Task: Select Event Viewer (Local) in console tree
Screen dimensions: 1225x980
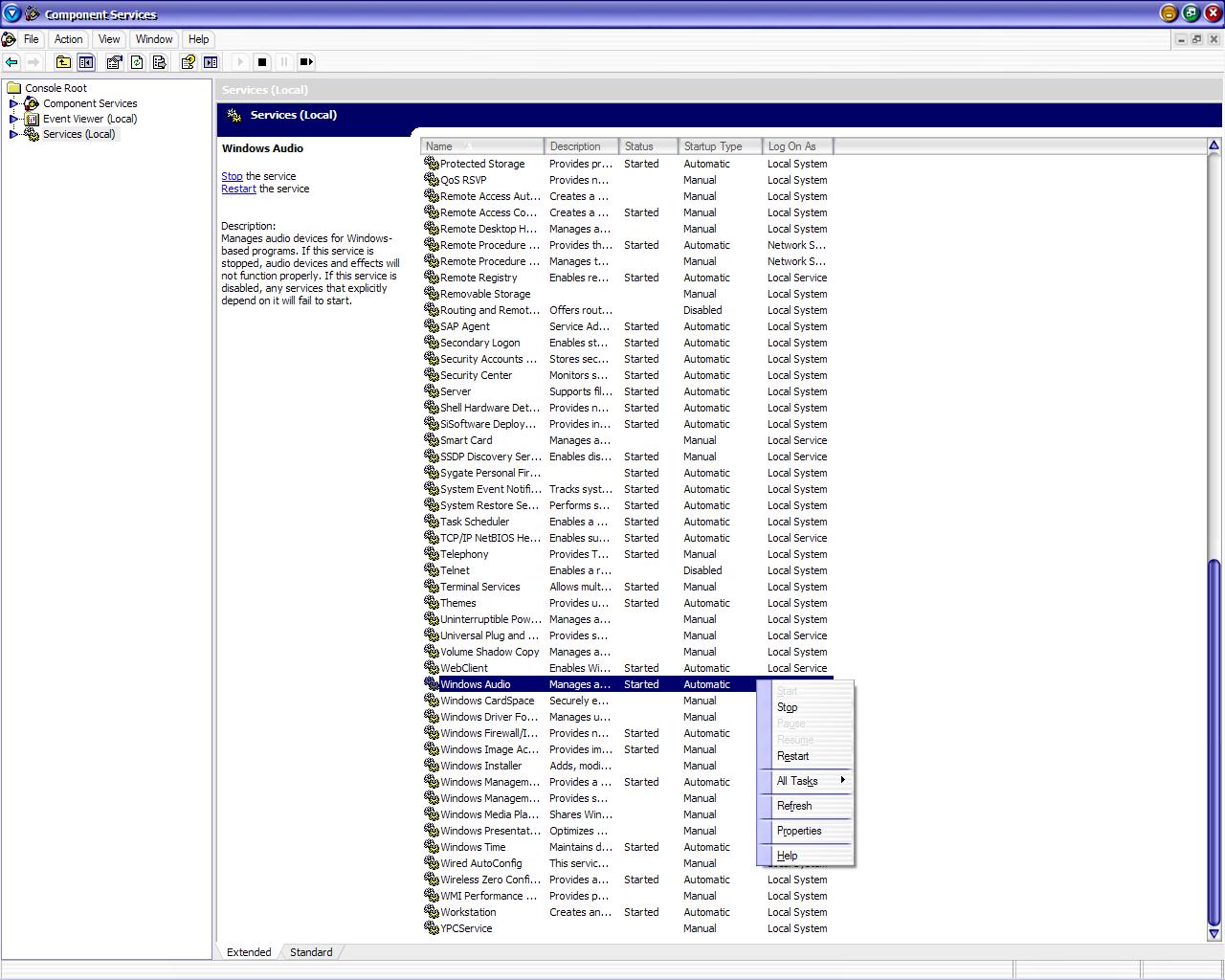Action: click(x=90, y=119)
